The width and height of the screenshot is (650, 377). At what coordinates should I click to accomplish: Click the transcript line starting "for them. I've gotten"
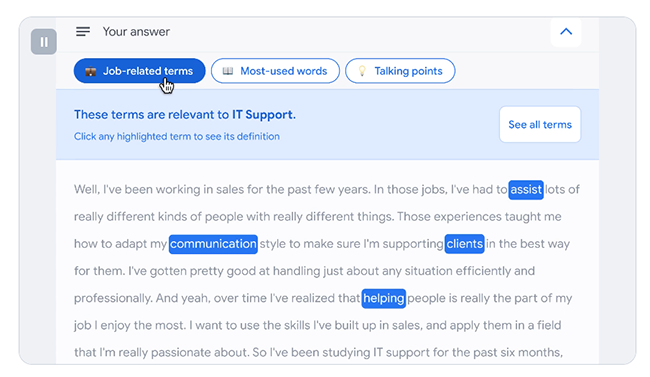pyautogui.click(x=304, y=271)
